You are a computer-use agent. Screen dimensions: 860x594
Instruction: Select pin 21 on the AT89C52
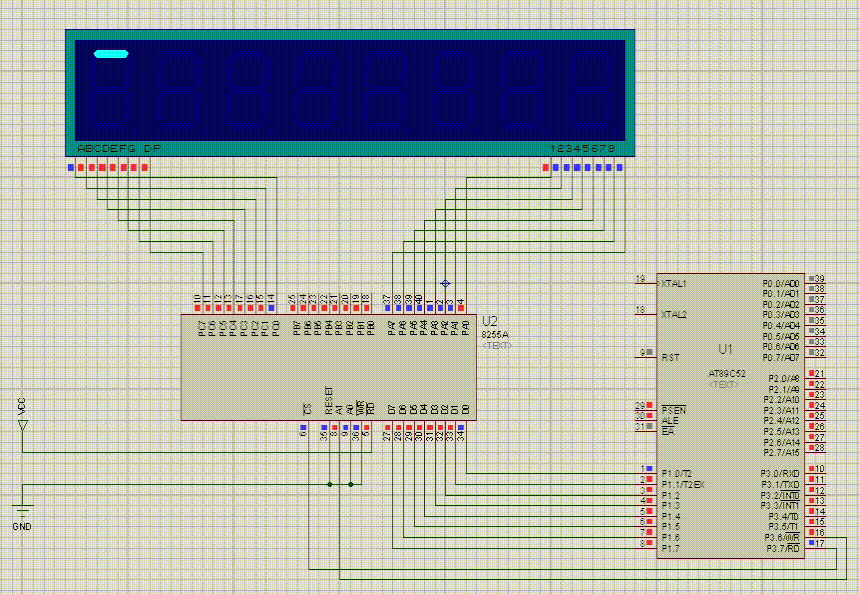(x=817, y=374)
